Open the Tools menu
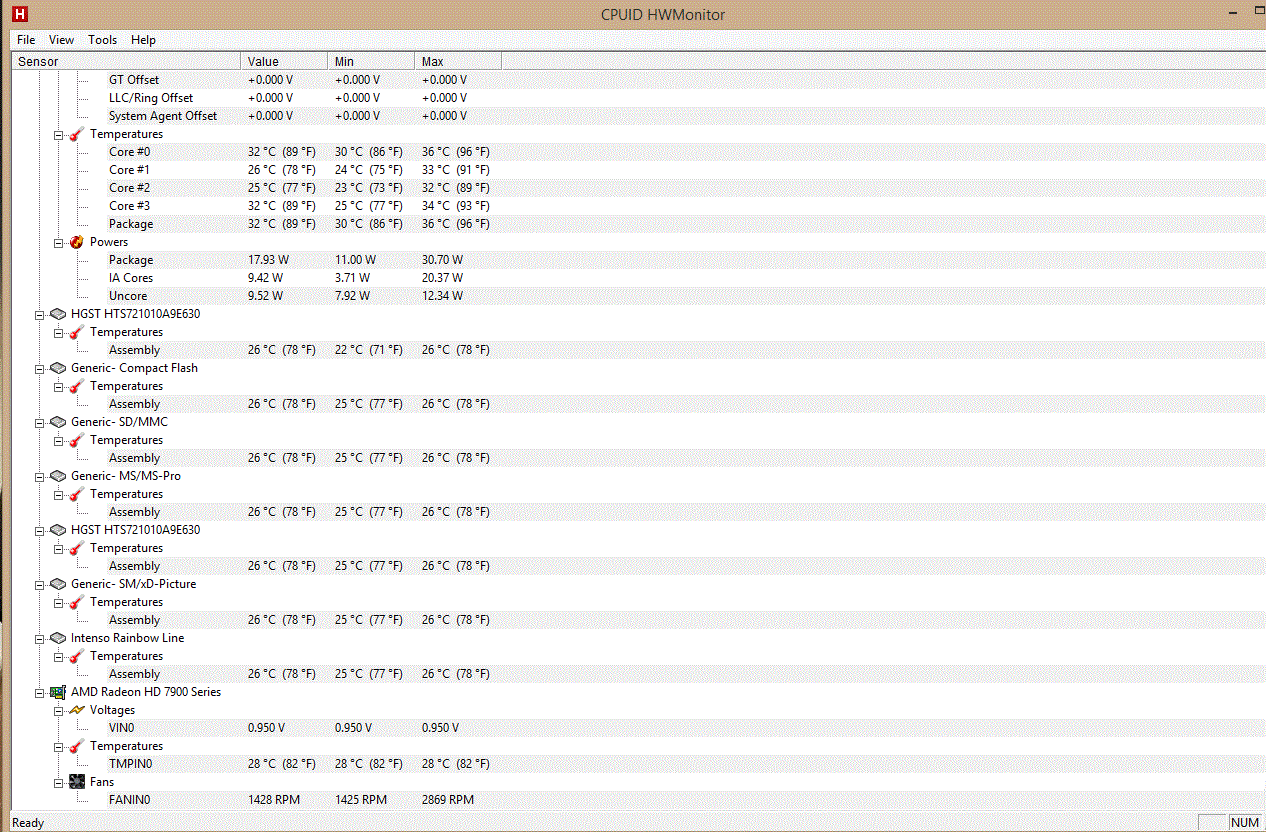This screenshot has width=1266, height=832. 102,40
